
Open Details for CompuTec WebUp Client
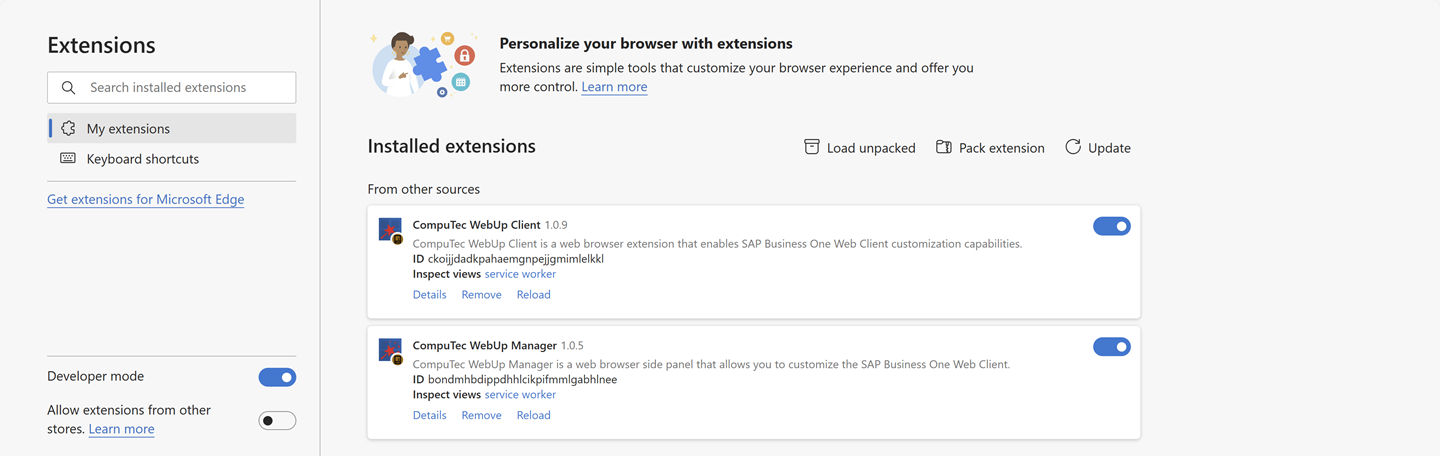[429, 294]
